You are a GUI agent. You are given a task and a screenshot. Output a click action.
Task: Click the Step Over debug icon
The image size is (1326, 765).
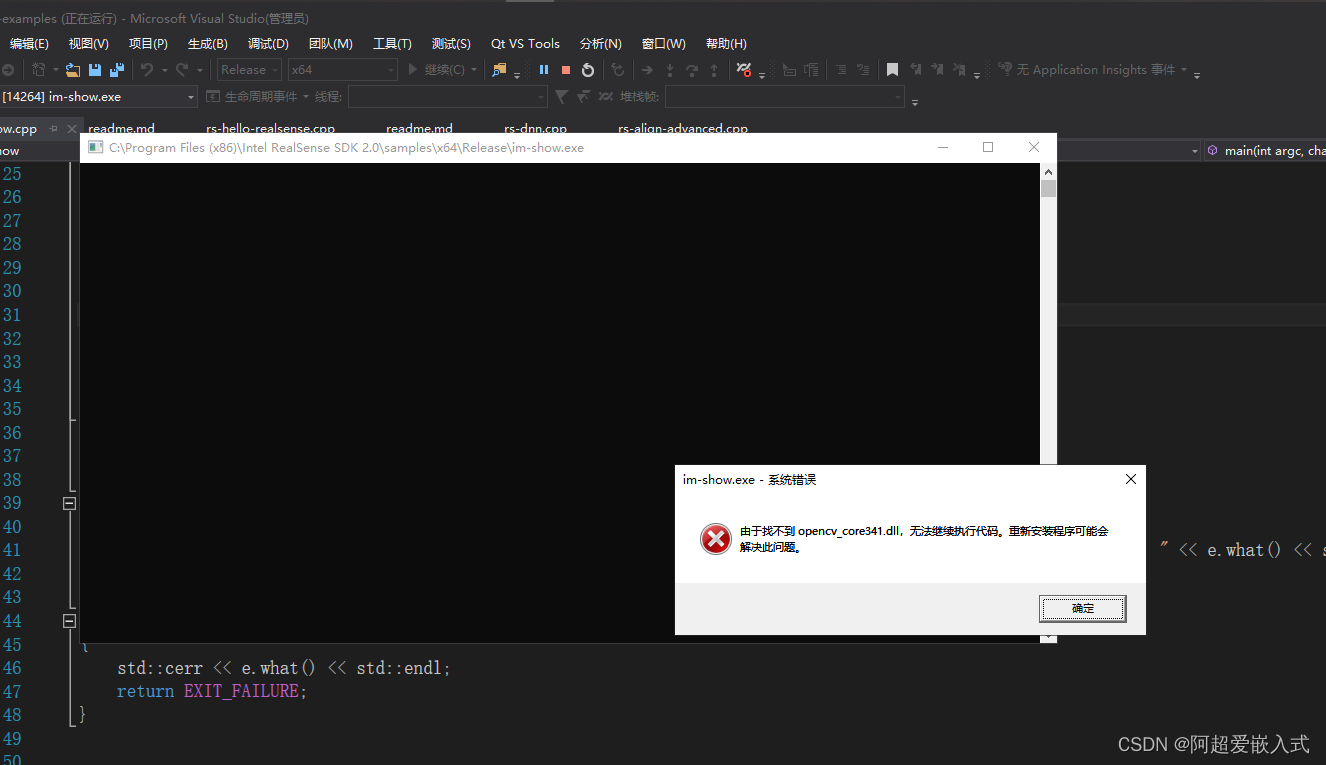click(691, 70)
